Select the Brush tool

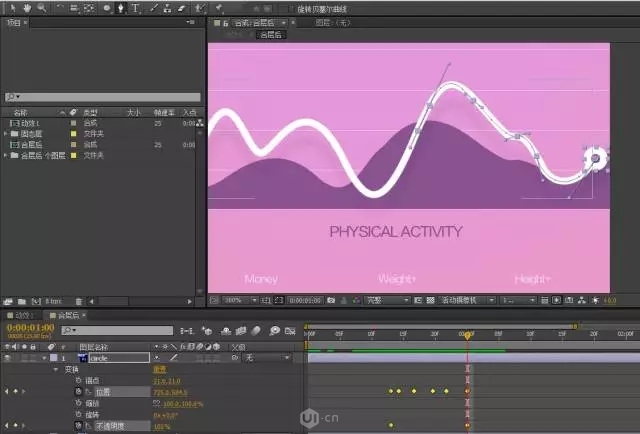click(153, 8)
